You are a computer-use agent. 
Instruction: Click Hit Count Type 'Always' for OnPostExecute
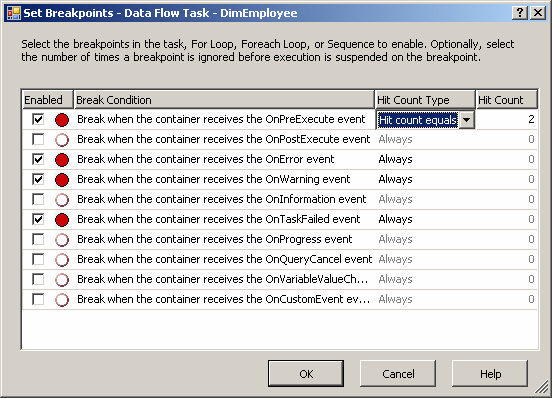point(395,139)
